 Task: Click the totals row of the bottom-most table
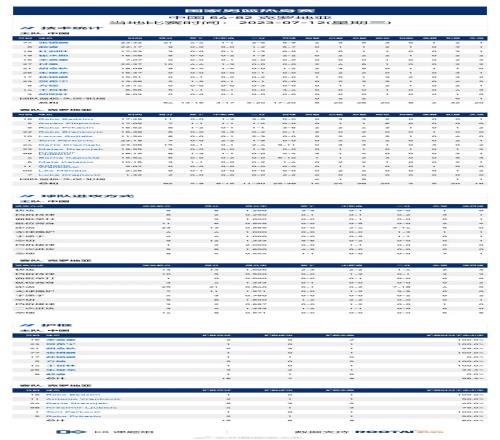pyautogui.click(x=250, y=421)
